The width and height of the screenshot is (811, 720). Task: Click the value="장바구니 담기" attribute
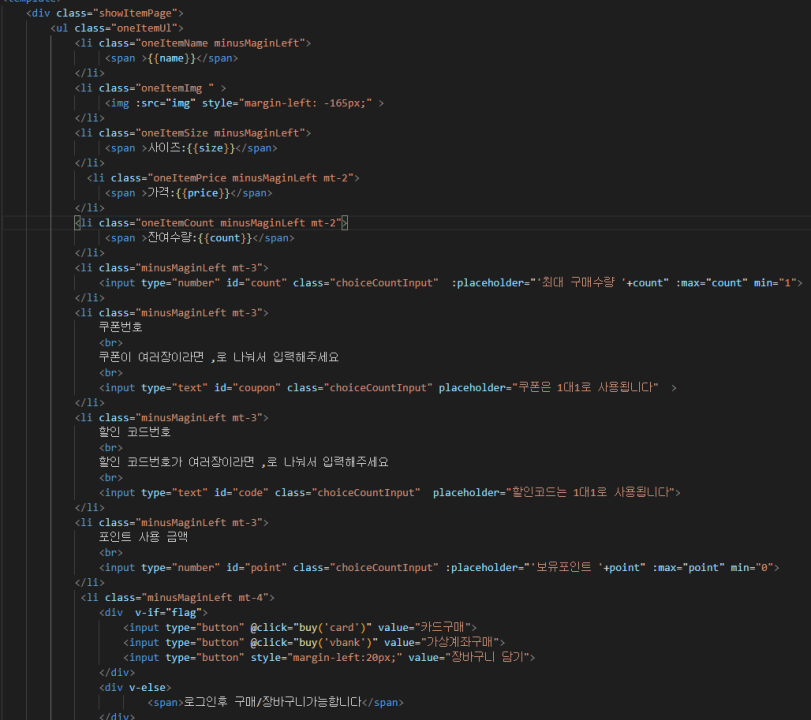click(469, 657)
